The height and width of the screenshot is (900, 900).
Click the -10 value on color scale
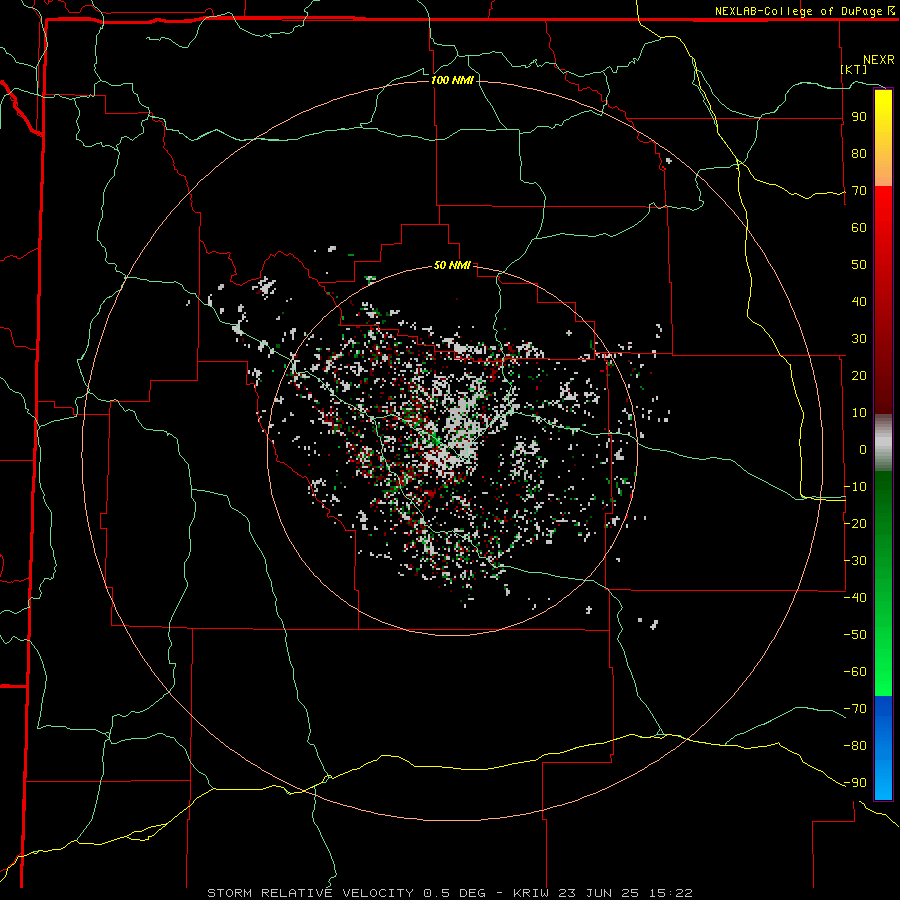(x=855, y=487)
